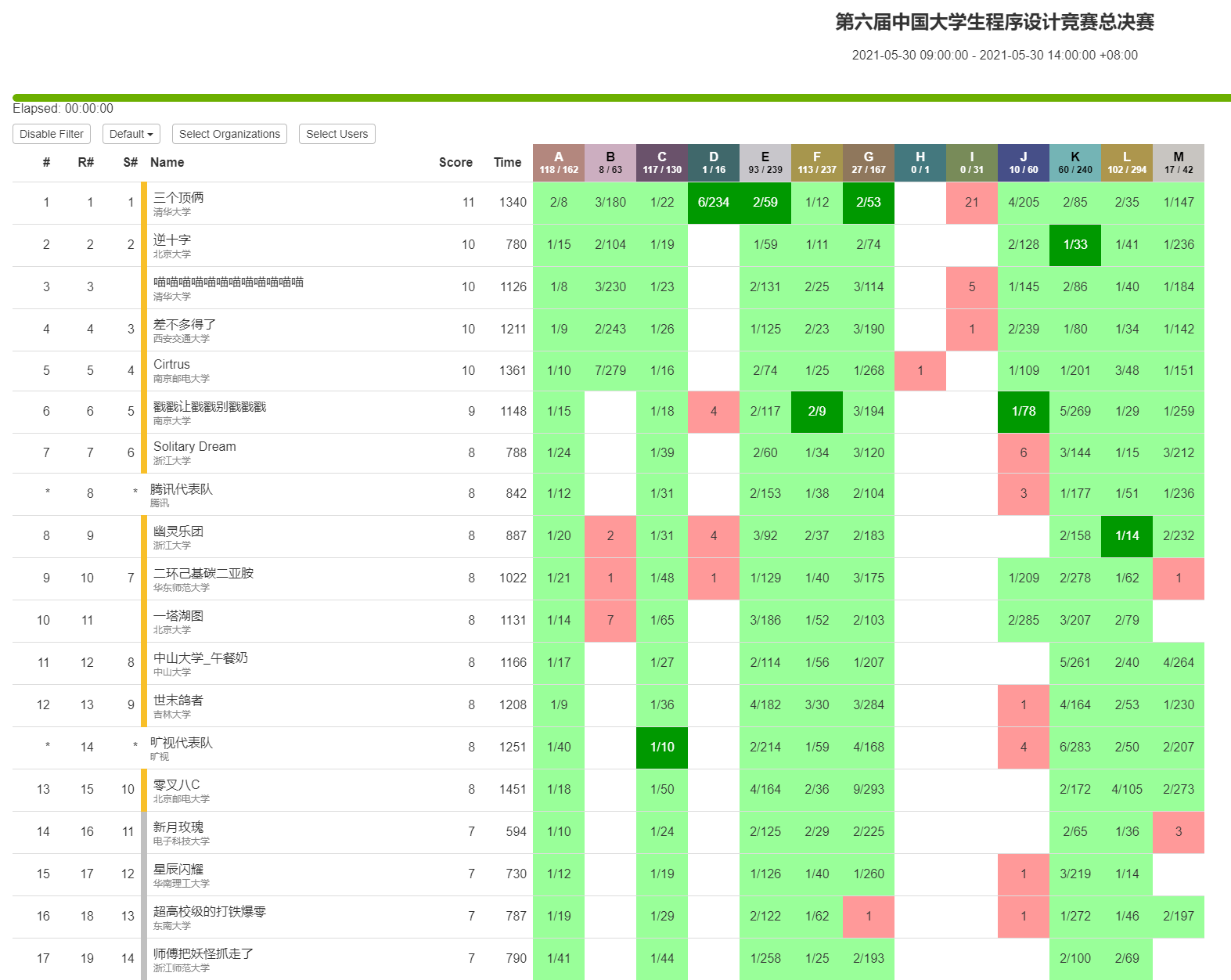Click the Time column header

click(507, 162)
